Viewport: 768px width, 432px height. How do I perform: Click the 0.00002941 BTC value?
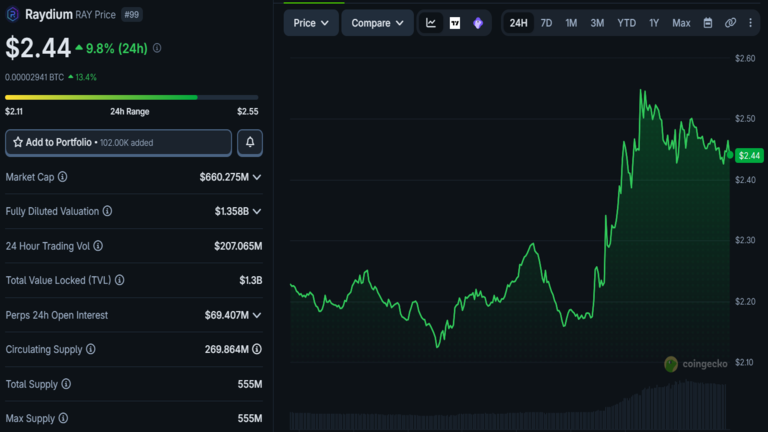click(34, 77)
